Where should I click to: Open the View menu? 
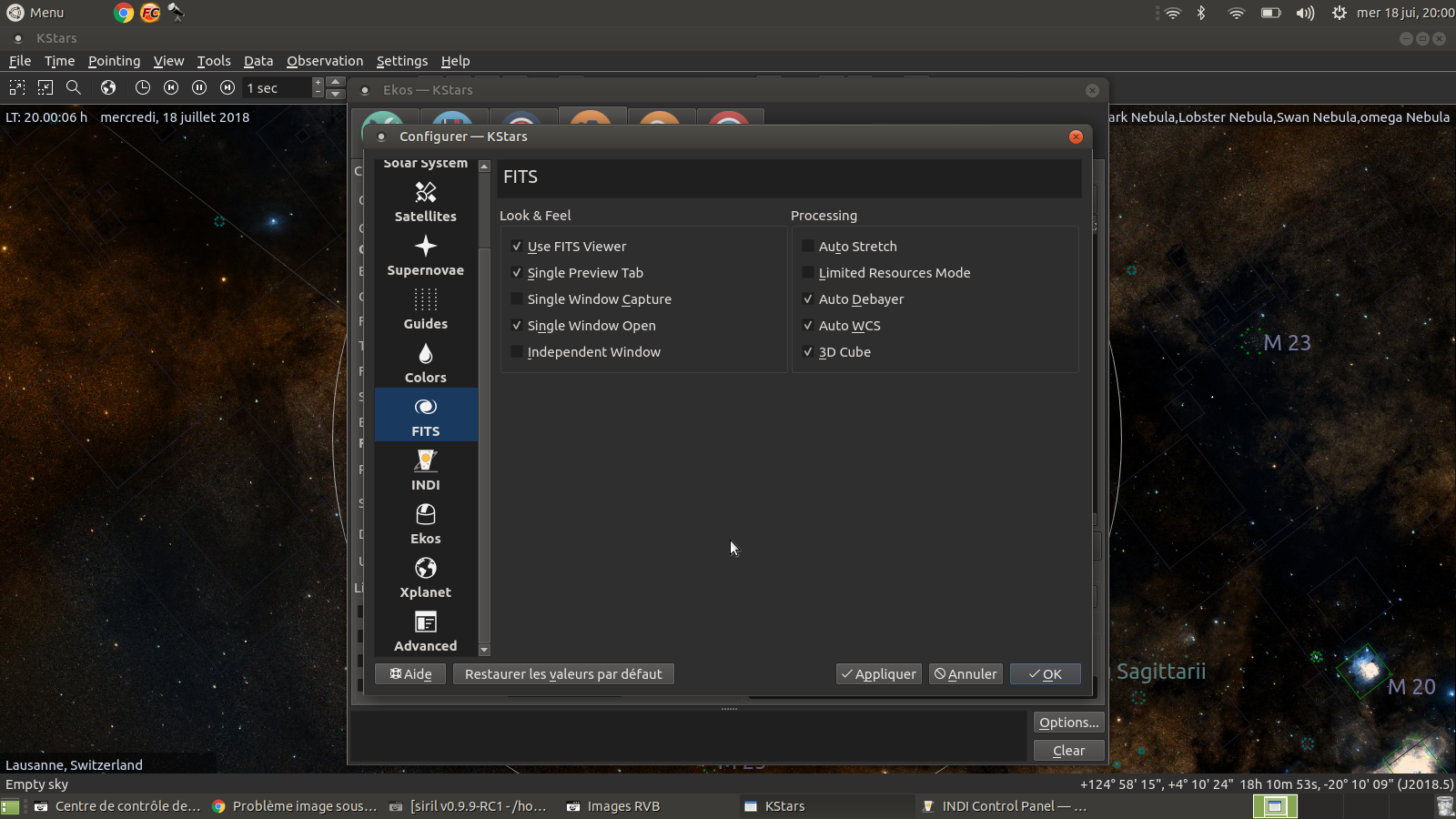168,61
